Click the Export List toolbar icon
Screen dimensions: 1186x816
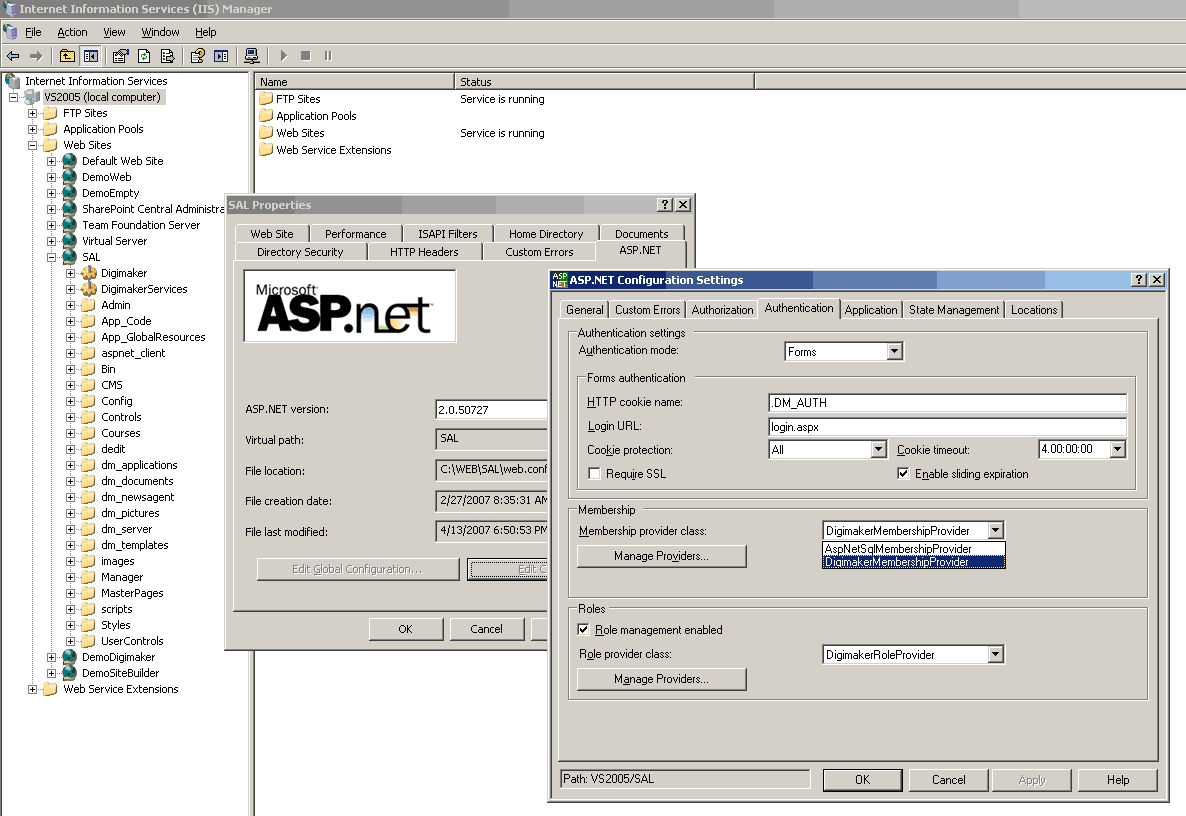167,56
